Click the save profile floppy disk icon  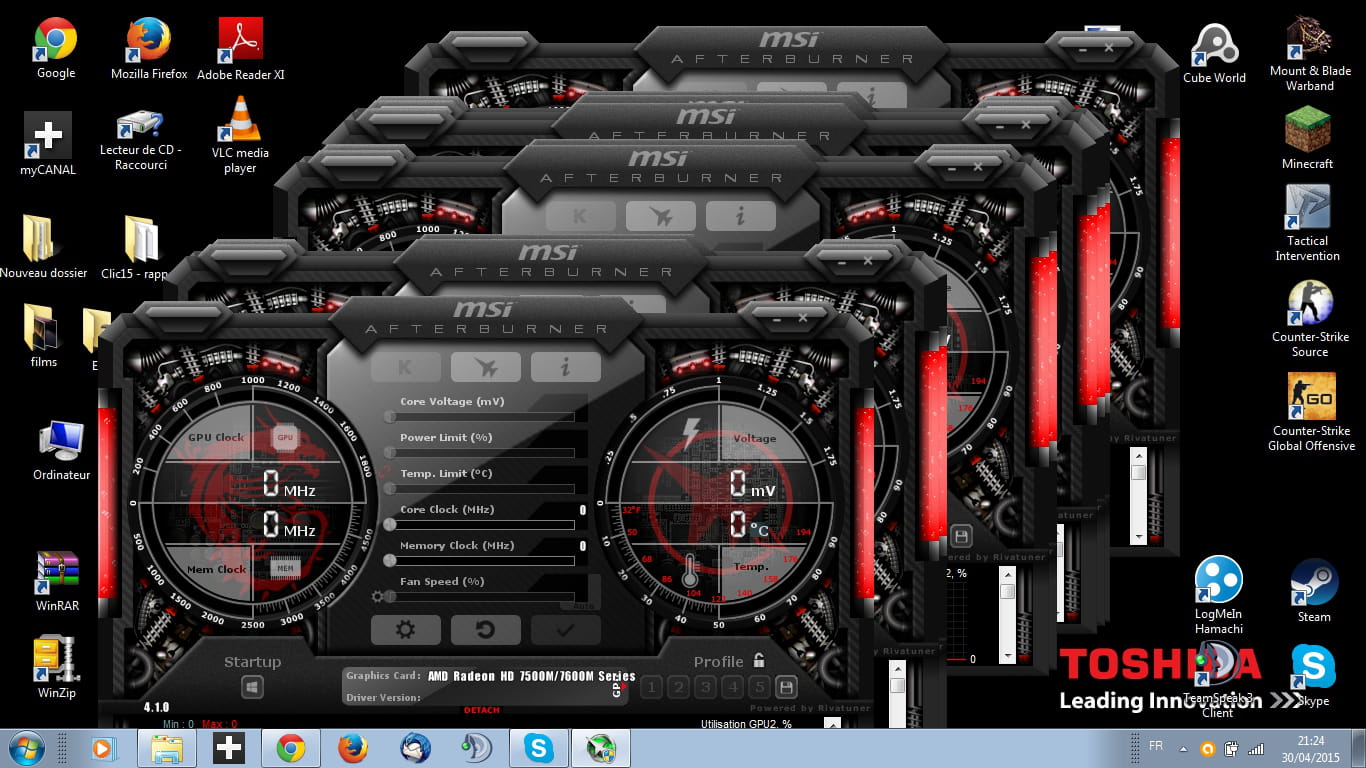[786, 687]
